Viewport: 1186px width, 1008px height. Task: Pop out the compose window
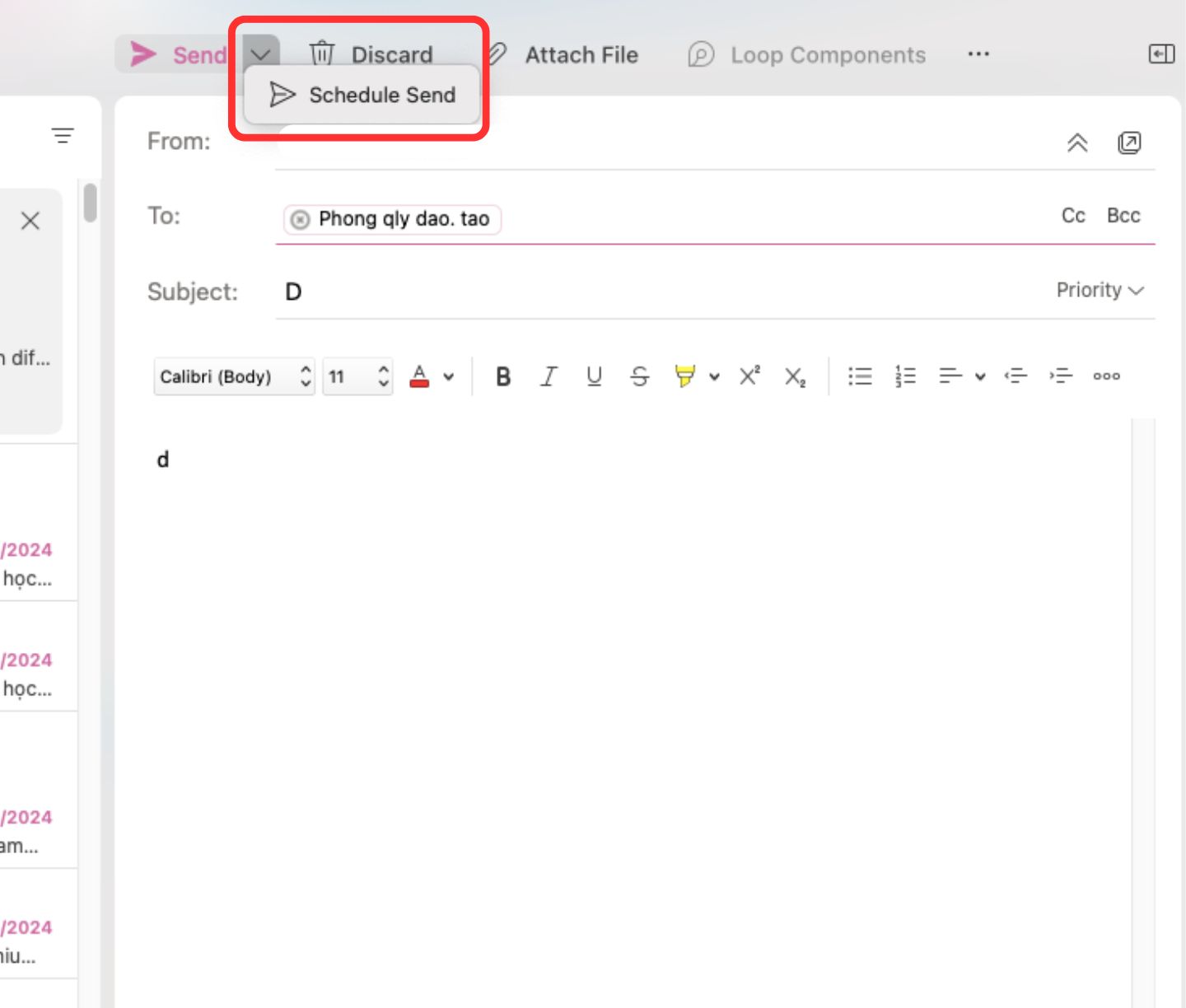coord(1129,142)
